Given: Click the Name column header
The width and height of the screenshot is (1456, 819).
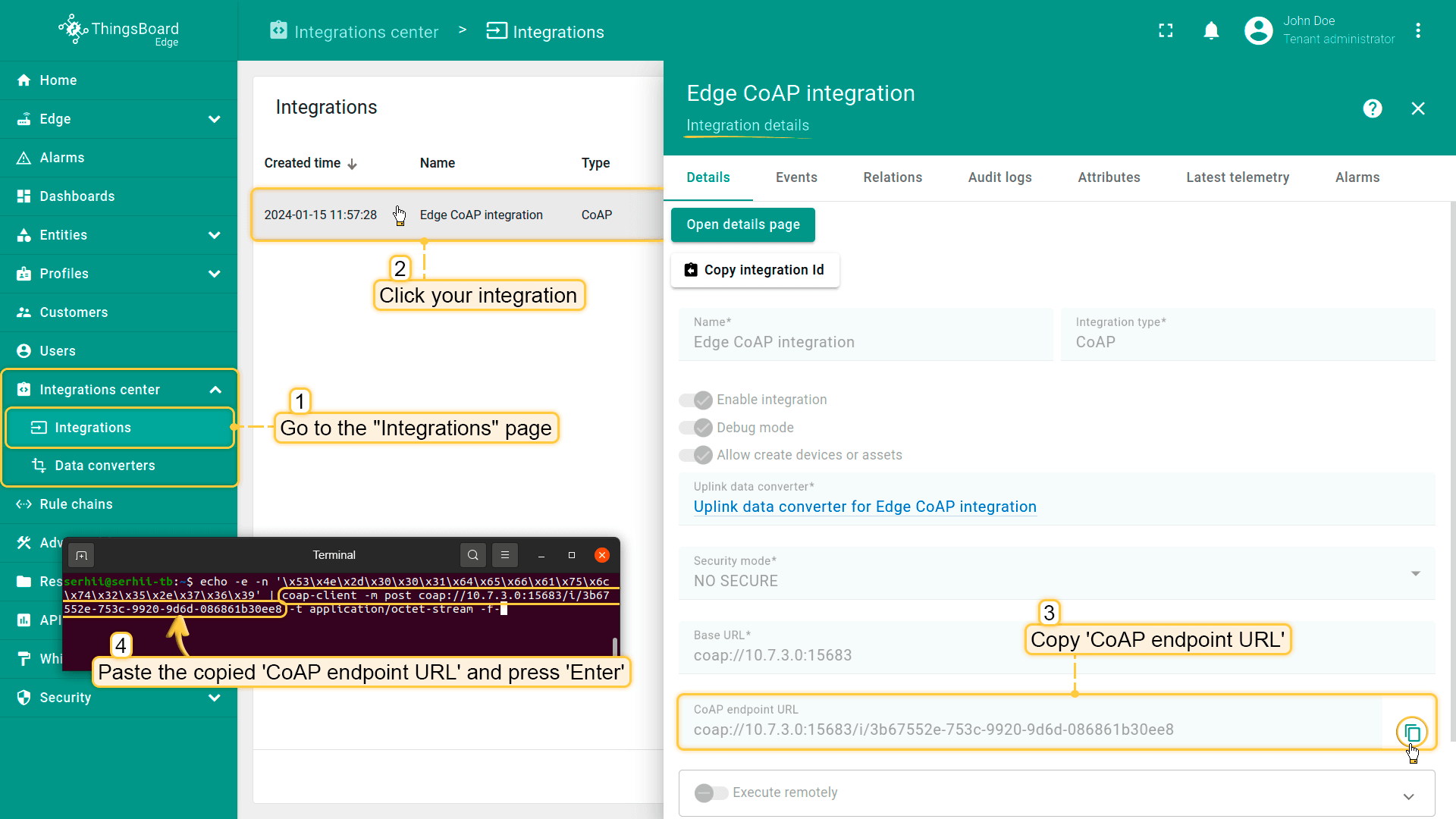Looking at the screenshot, I should [438, 163].
